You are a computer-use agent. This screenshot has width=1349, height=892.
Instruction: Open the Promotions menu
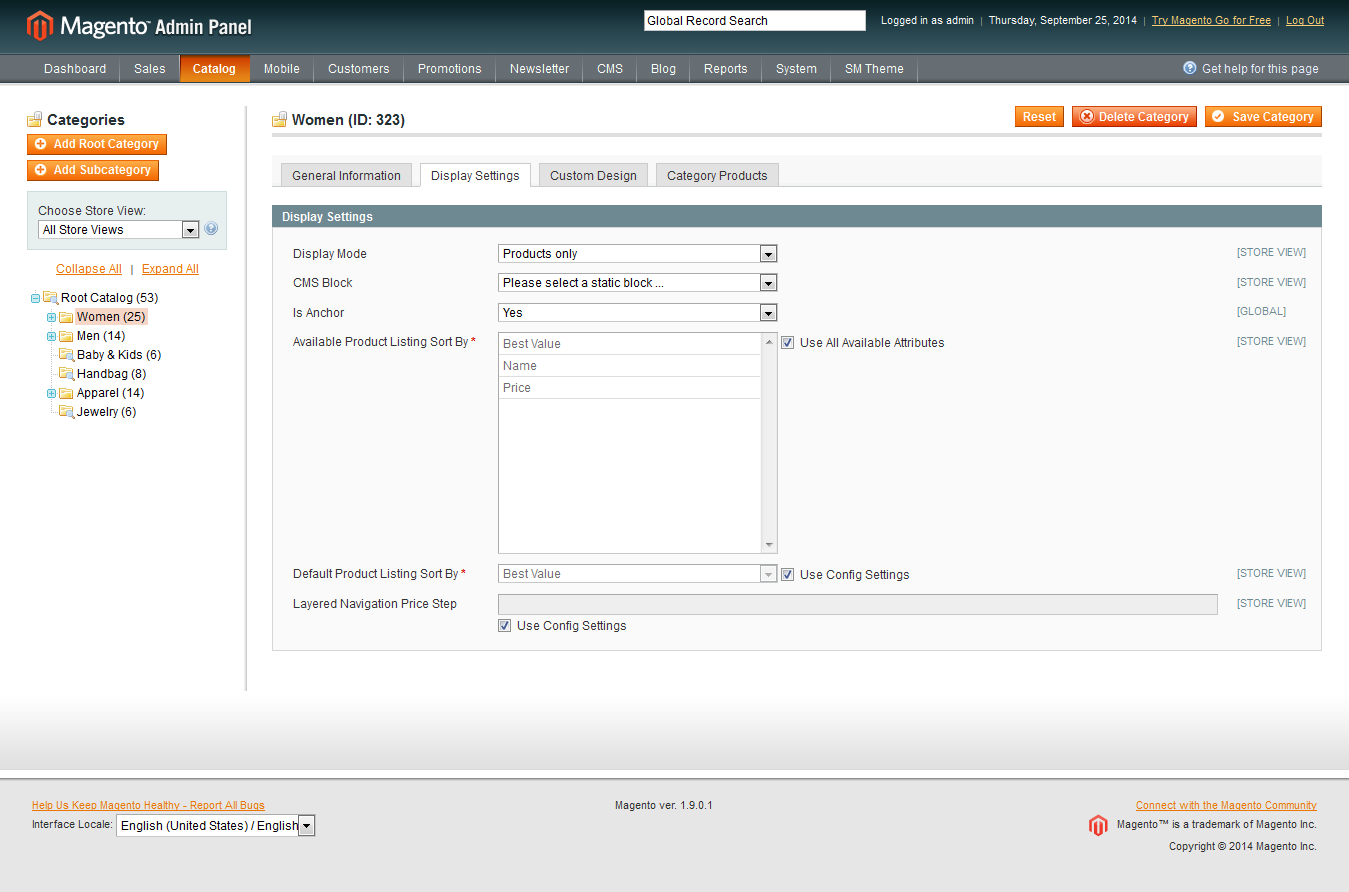450,69
